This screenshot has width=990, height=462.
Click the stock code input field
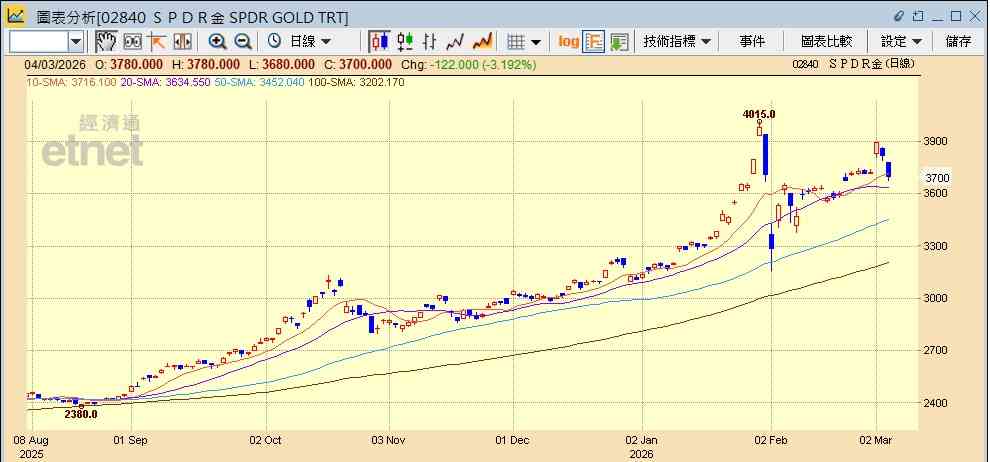pyautogui.click(x=39, y=42)
